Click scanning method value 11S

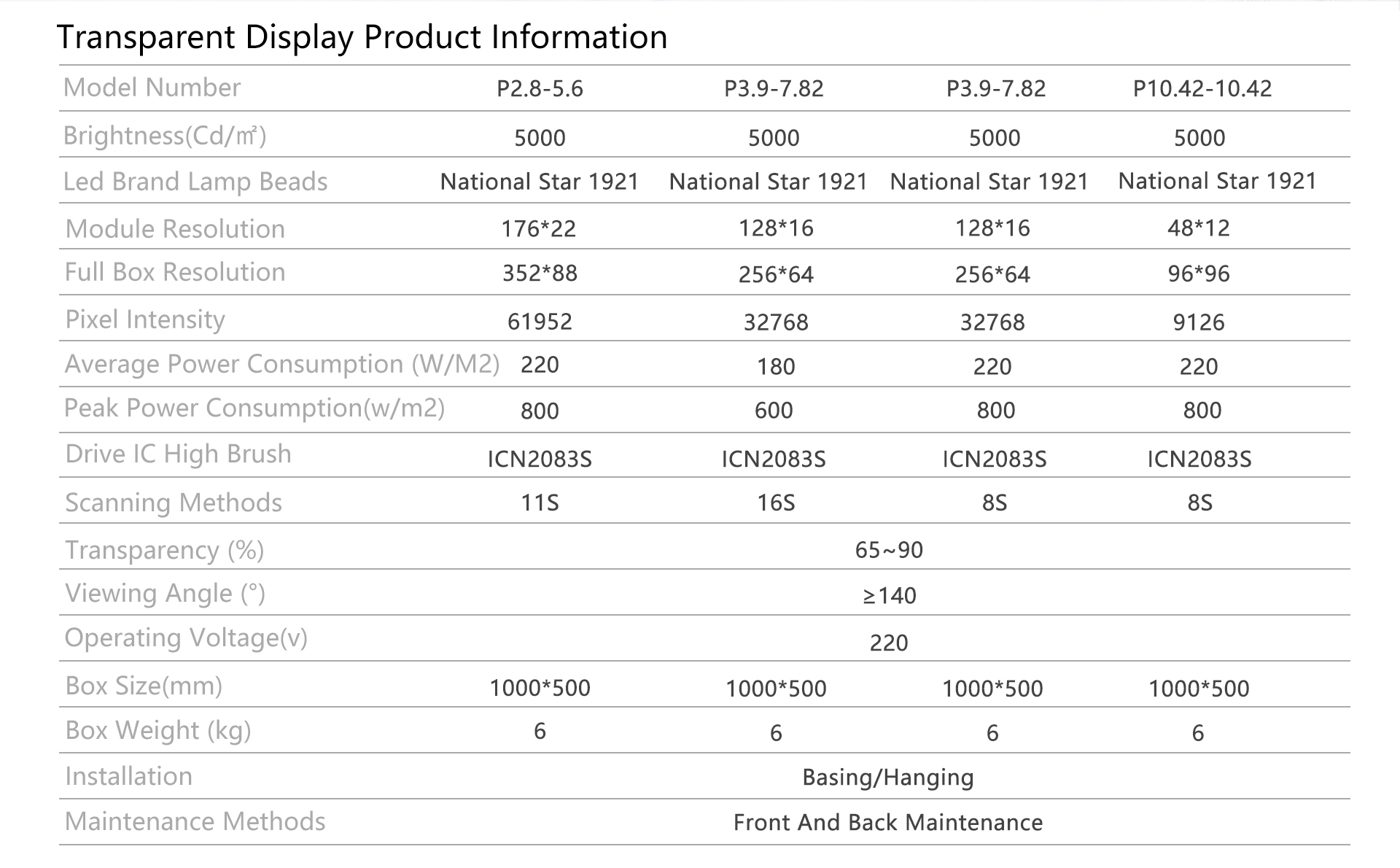coord(540,503)
